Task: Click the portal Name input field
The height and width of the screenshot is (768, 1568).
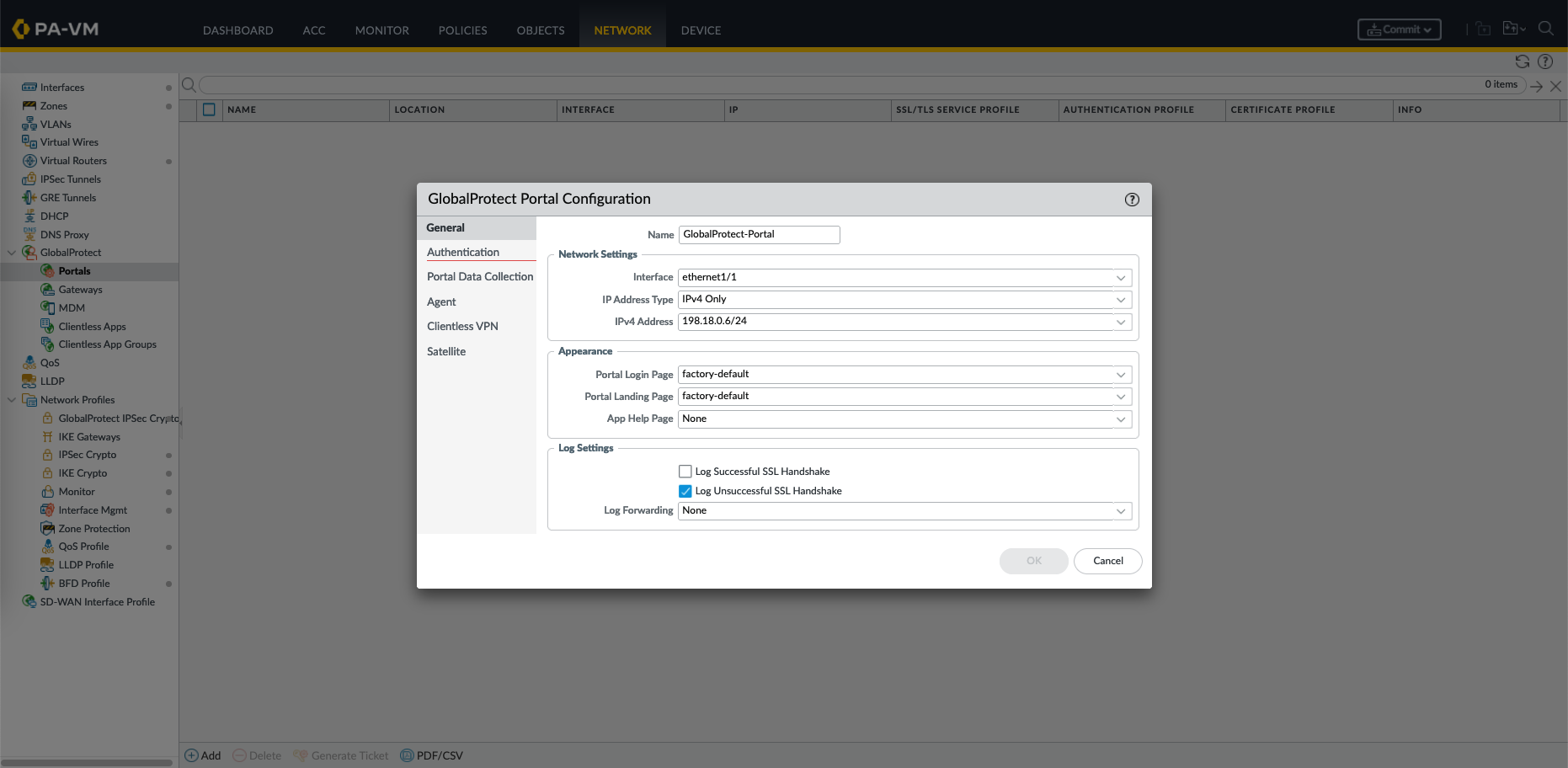Action: 758,235
